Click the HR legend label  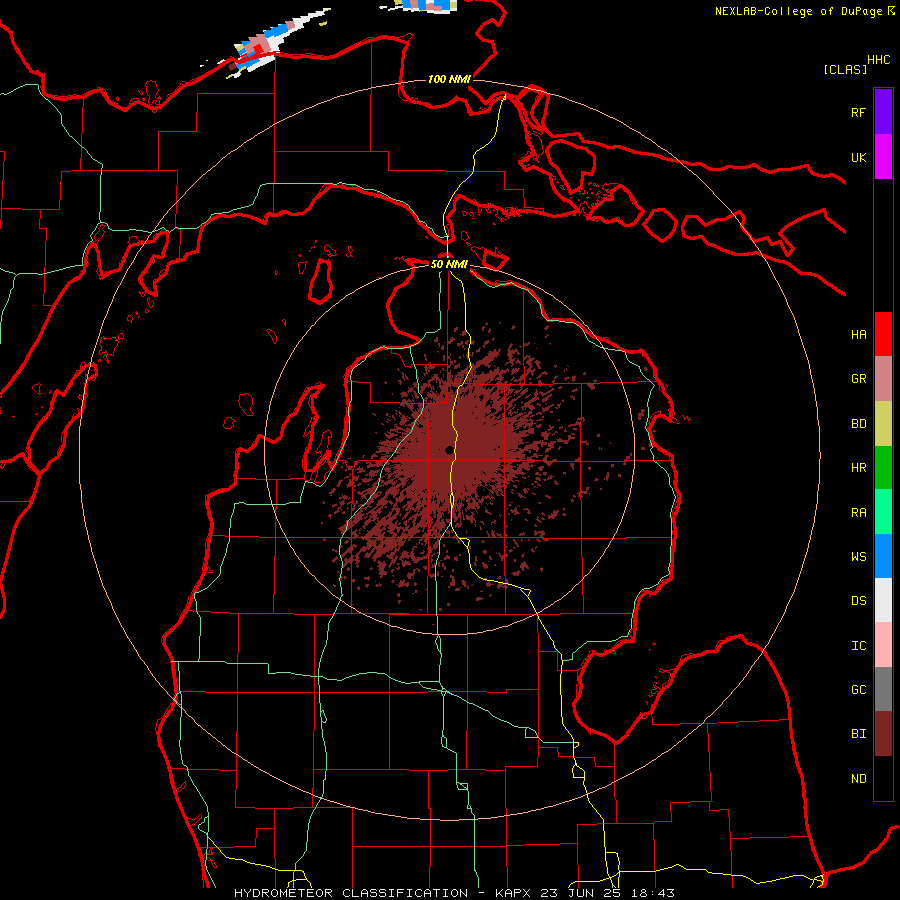click(858, 468)
